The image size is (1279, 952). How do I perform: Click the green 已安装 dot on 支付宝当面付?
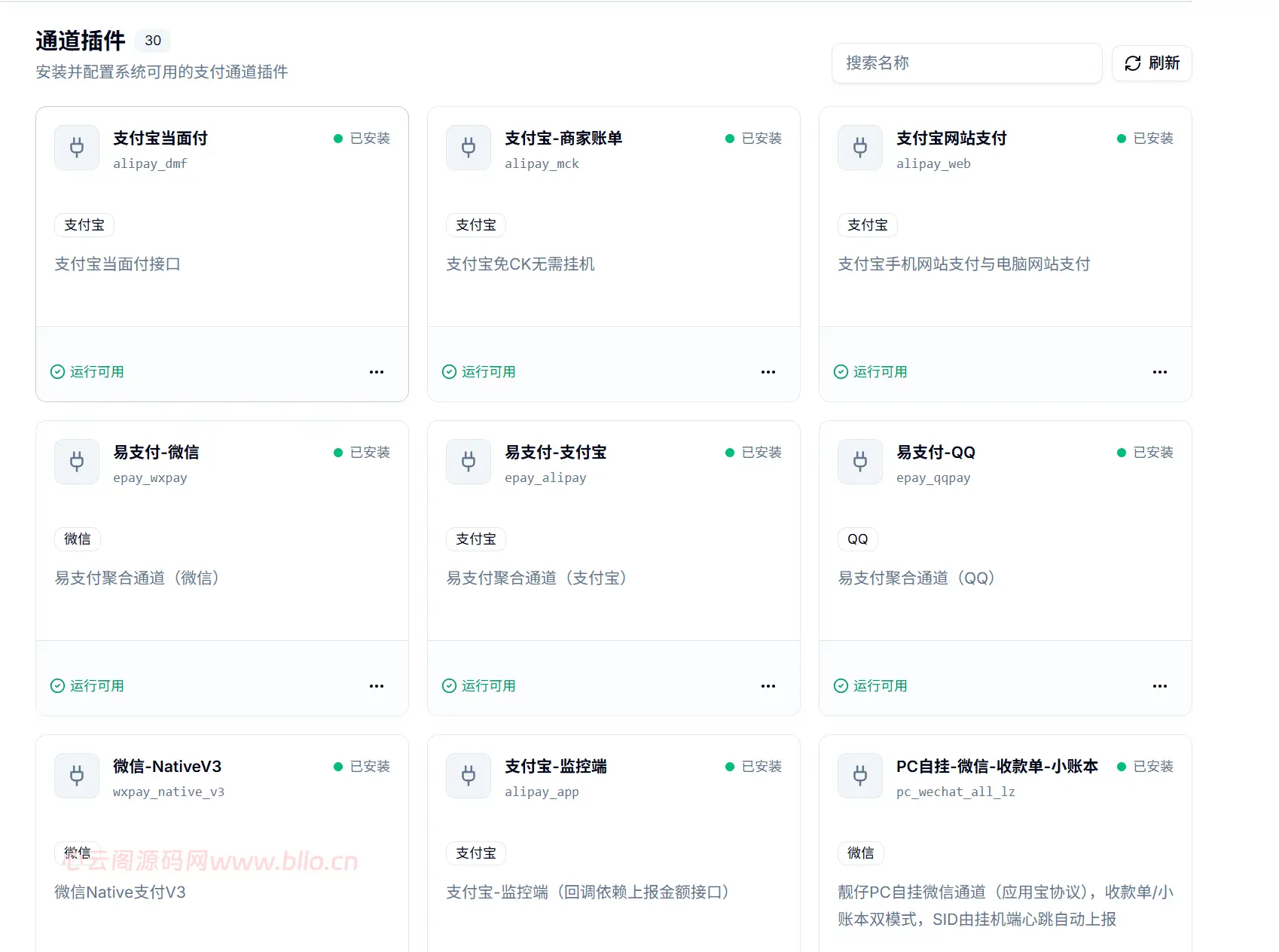click(338, 139)
